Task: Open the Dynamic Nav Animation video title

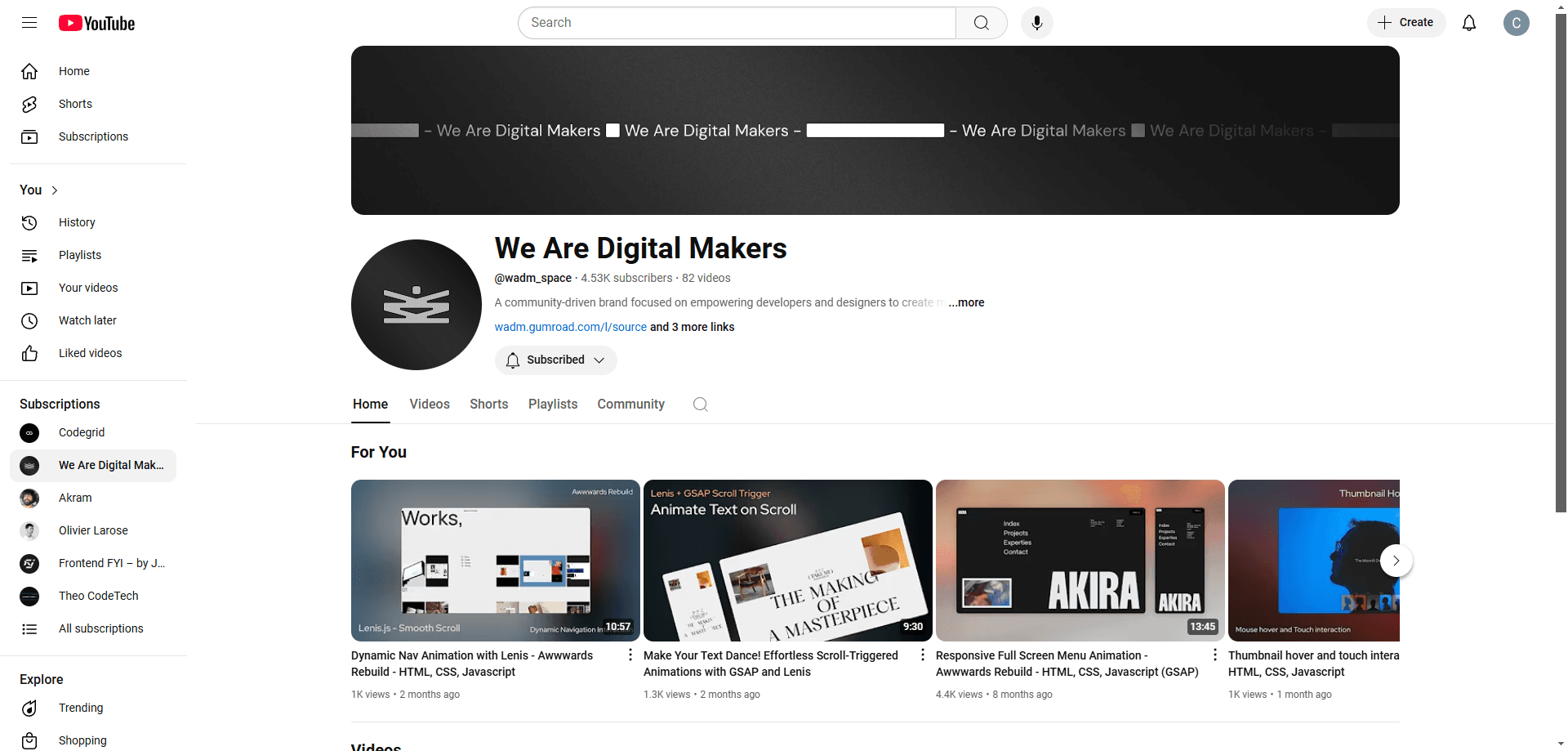Action: (x=472, y=664)
